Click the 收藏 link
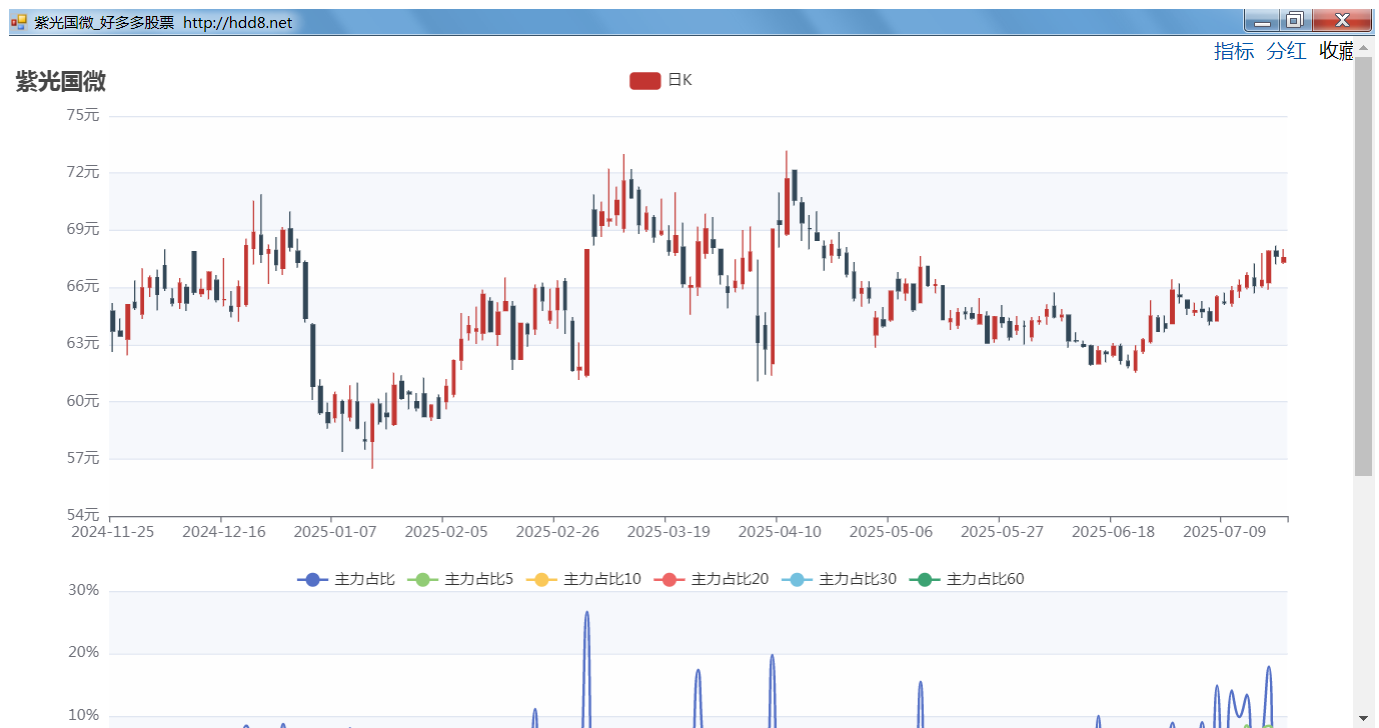 click(1336, 52)
